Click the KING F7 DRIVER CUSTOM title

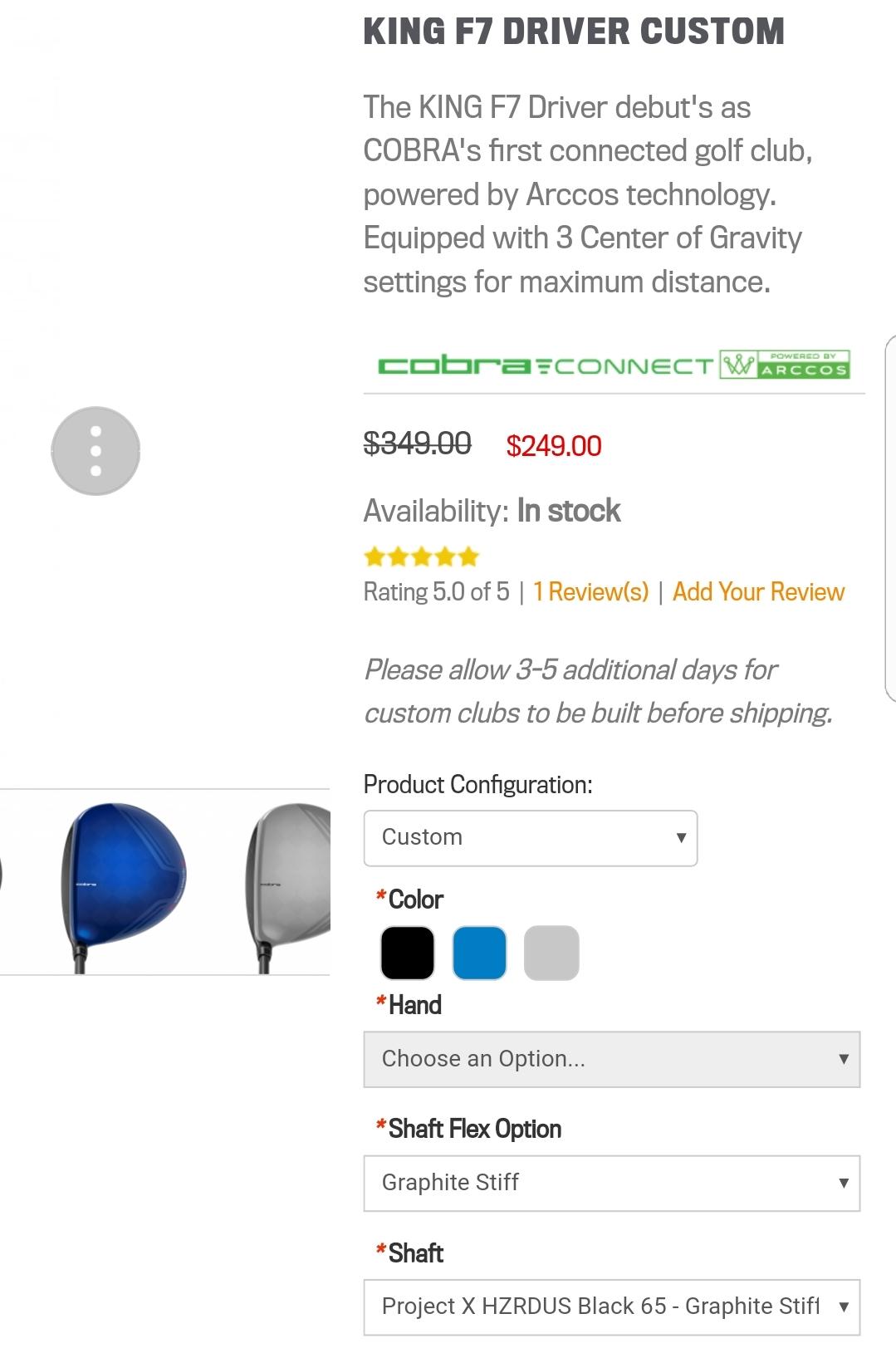point(574,32)
